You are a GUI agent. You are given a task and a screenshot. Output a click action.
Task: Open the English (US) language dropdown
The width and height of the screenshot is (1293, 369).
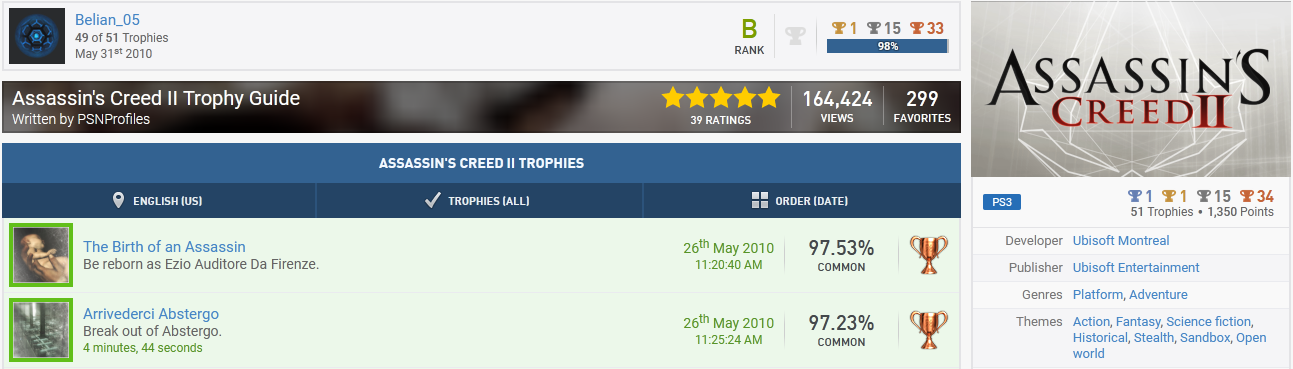point(159,200)
